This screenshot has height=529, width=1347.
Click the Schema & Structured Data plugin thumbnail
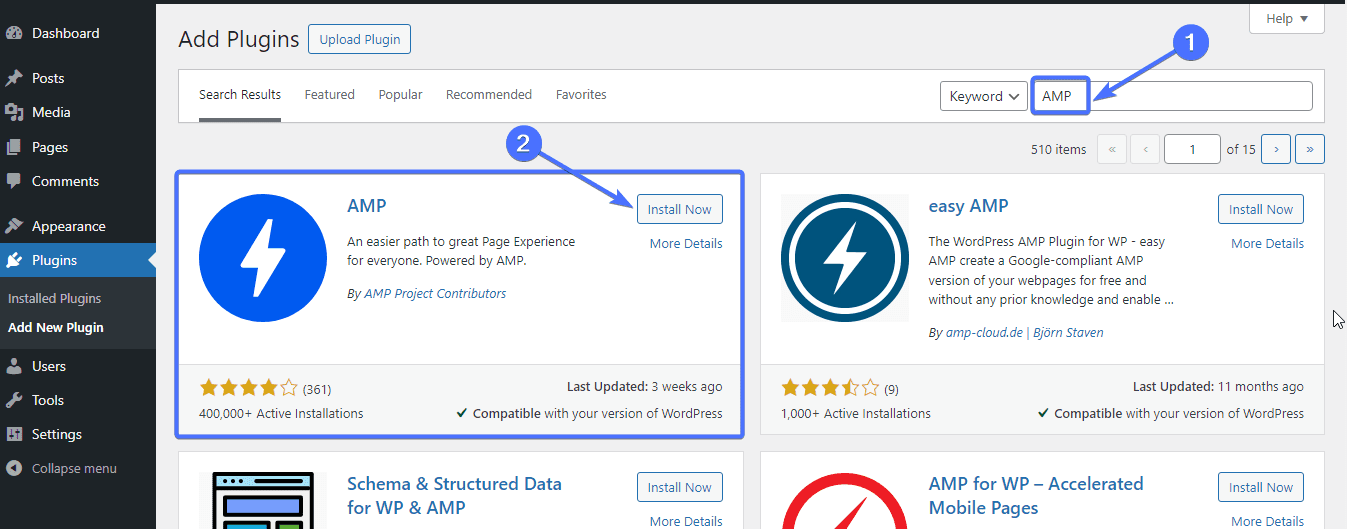[263, 500]
